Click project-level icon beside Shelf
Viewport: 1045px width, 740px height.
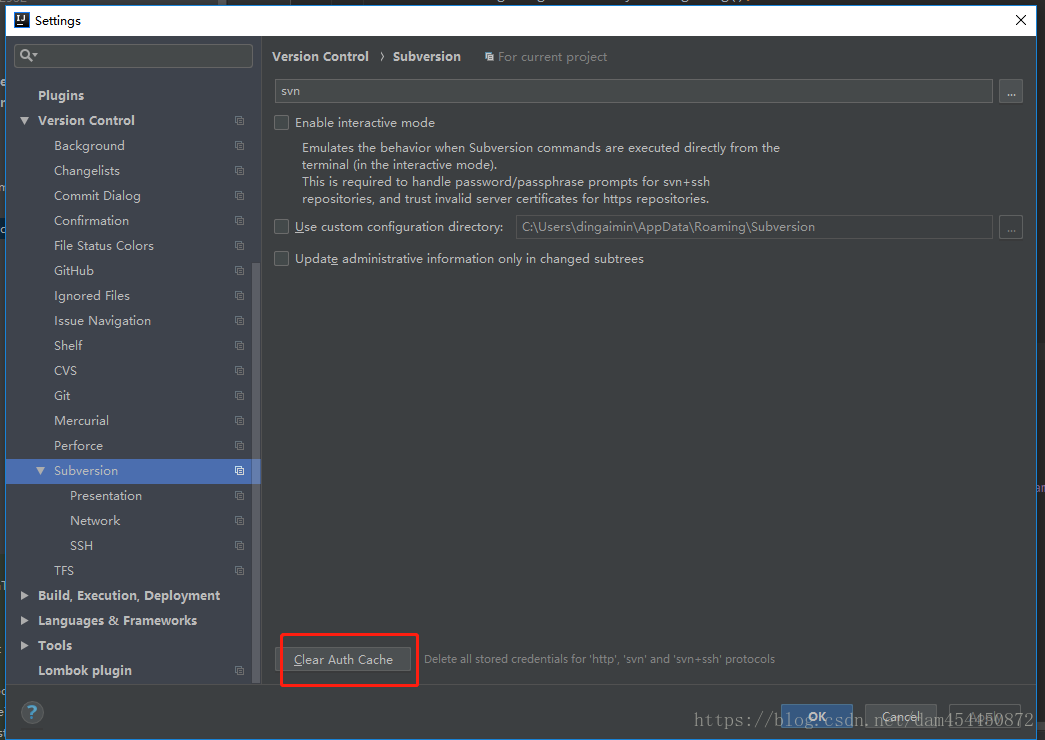[239, 345]
